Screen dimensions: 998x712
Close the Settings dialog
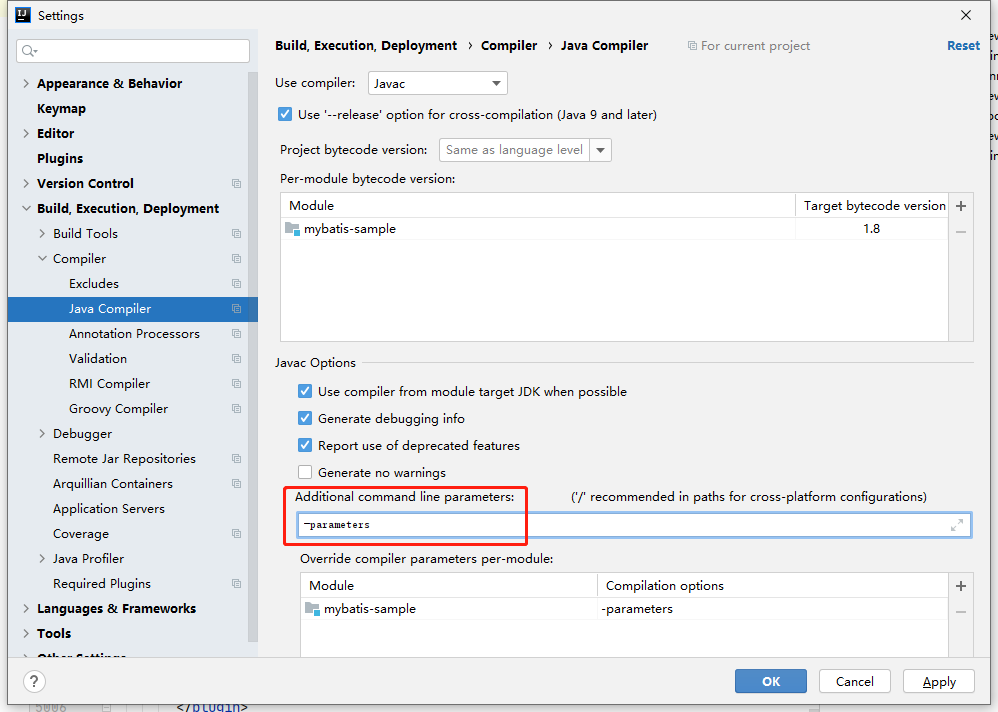pyautogui.click(x=966, y=15)
